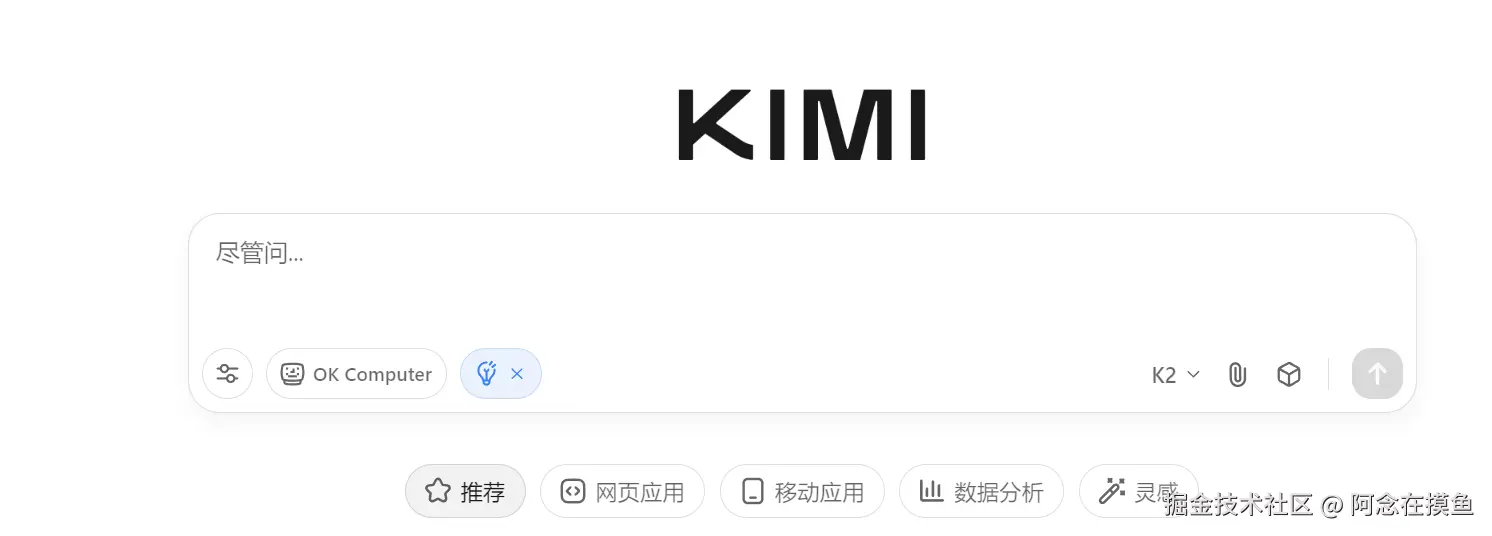This screenshot has height=536, width=1492.
Task: Select the 推荐 category tab
Action: coord(465,491)
